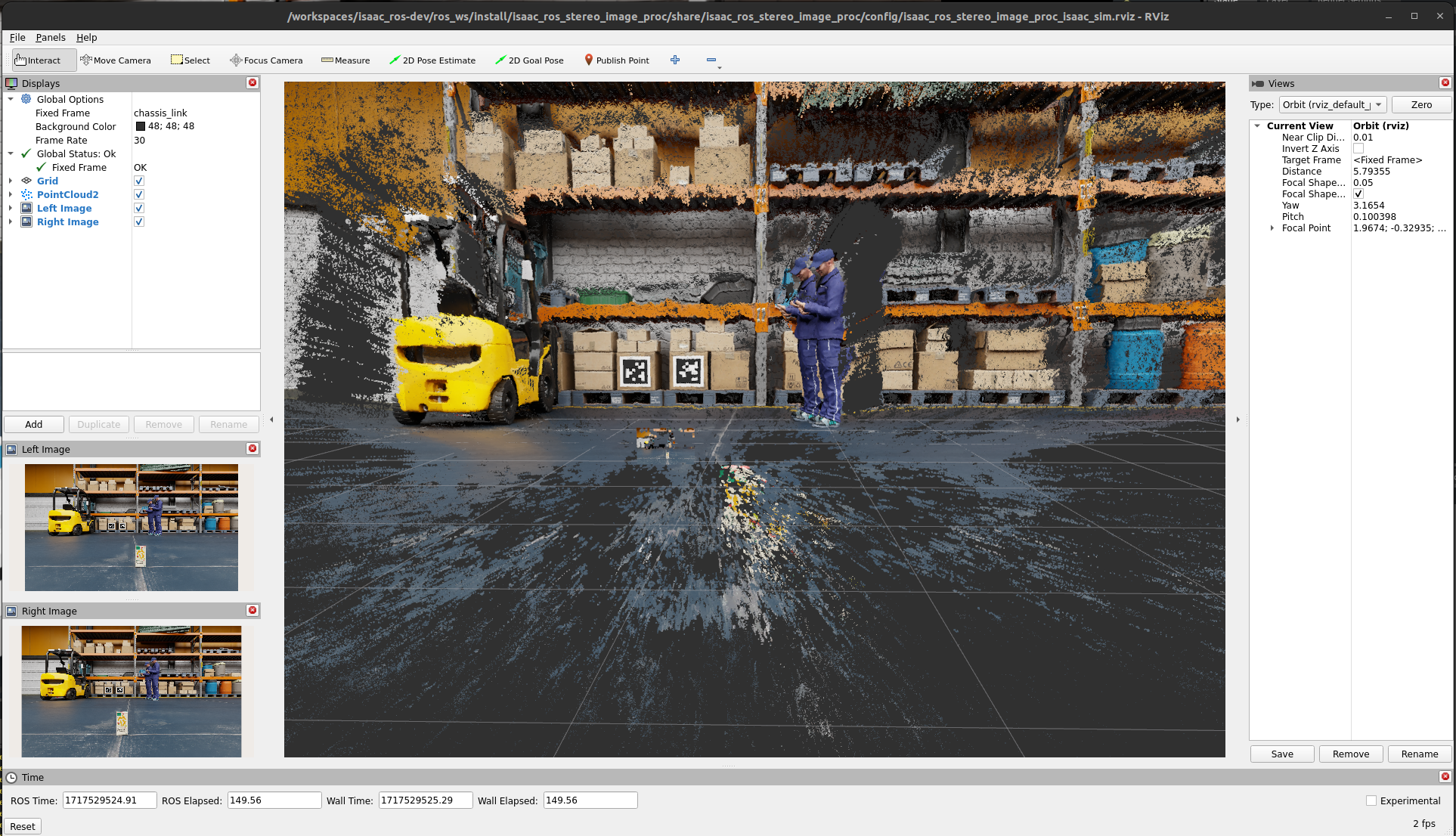Open the File menu
The width and height of the screenshot is (1456, 836).
click(x=17, y=37)
